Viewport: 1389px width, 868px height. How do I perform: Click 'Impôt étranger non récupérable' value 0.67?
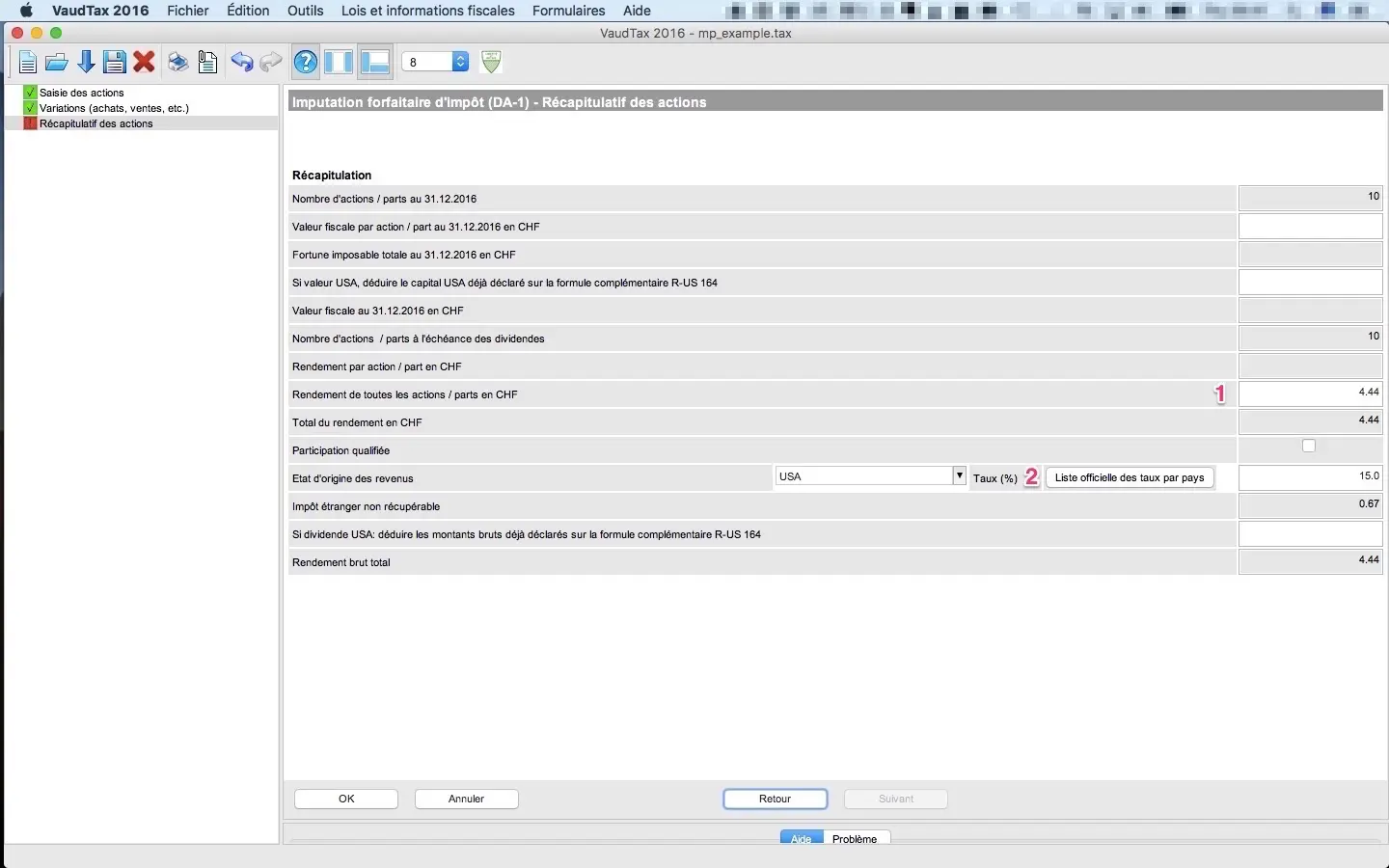coord(1311,505)
